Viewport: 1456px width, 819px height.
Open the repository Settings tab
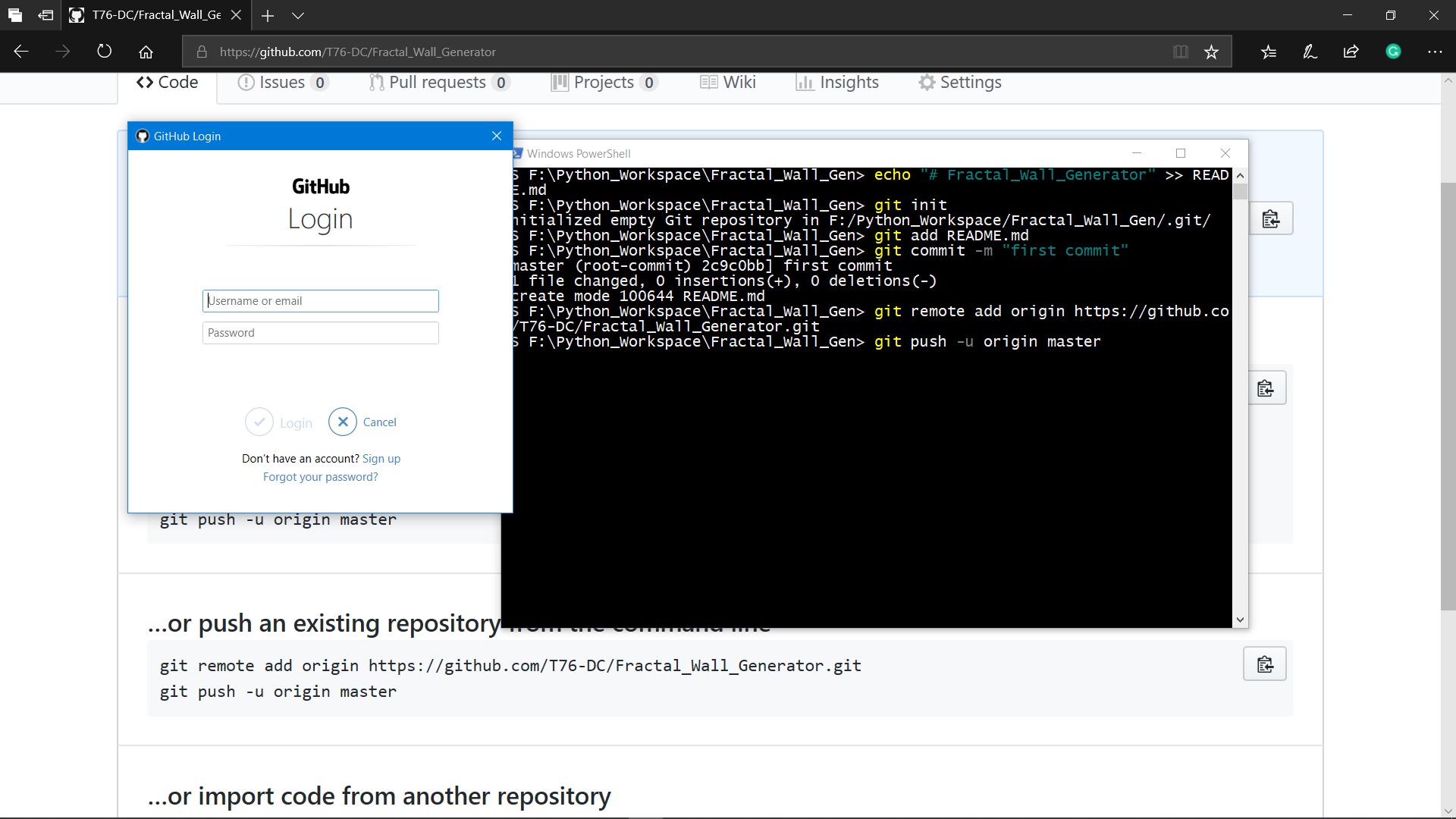coord(960,82)
